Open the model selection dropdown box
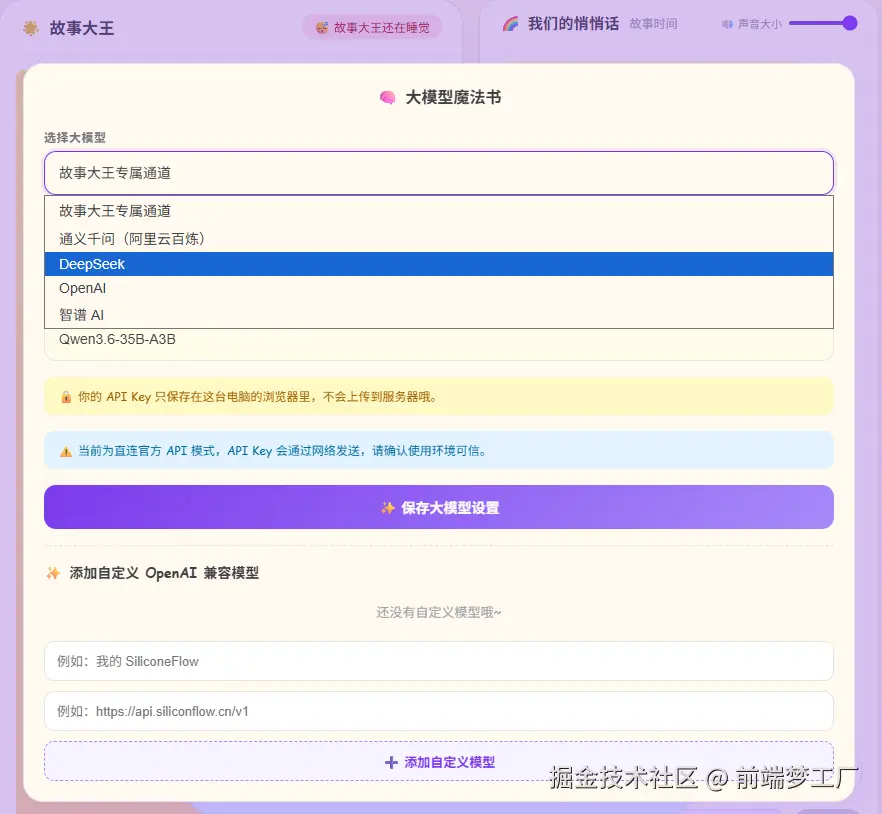This screenshot has height=814, width=882. click(439, 173)
